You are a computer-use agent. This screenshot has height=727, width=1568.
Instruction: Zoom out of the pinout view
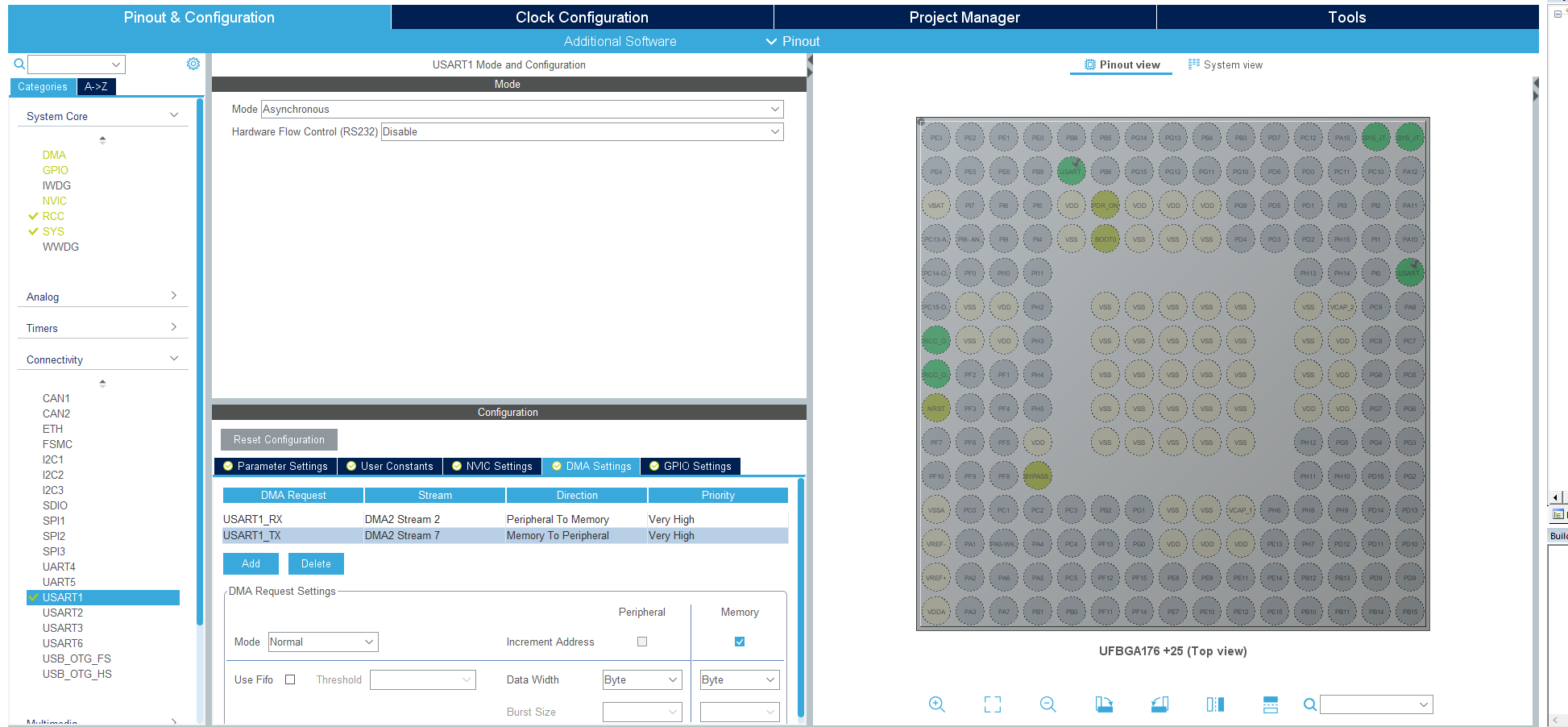(x=1047, y=704)
